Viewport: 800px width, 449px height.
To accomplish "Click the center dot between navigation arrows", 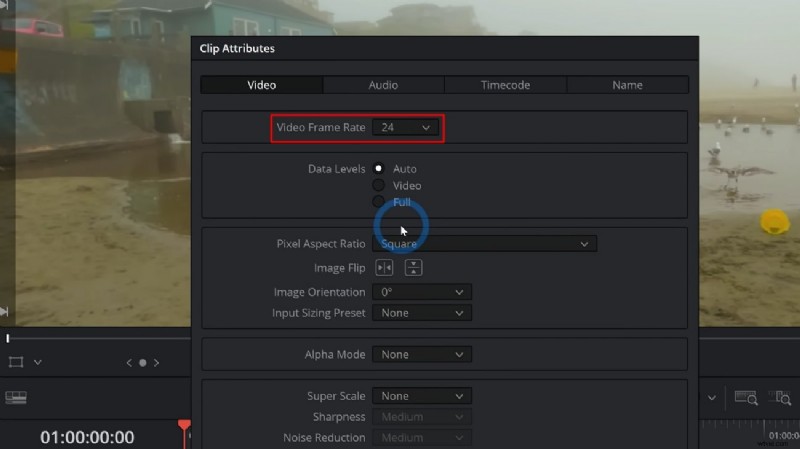I will click(x=143, y=363).
